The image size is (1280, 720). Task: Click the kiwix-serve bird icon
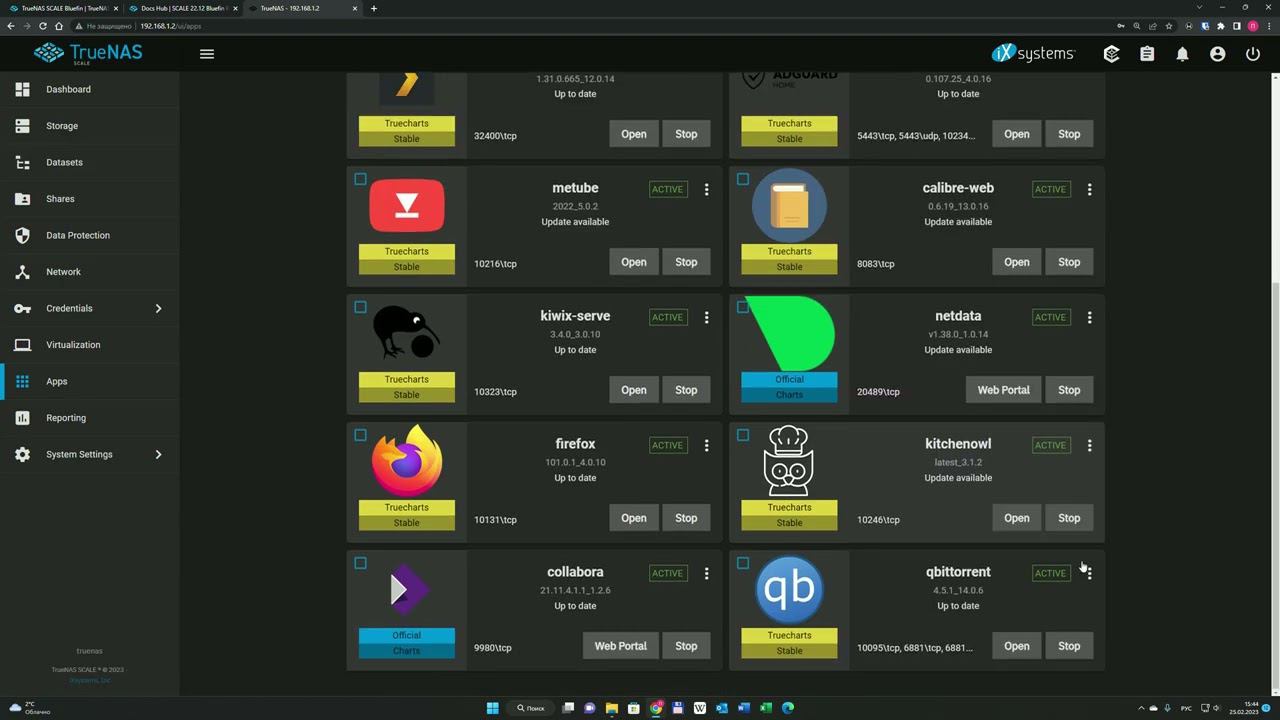point(406,332)
